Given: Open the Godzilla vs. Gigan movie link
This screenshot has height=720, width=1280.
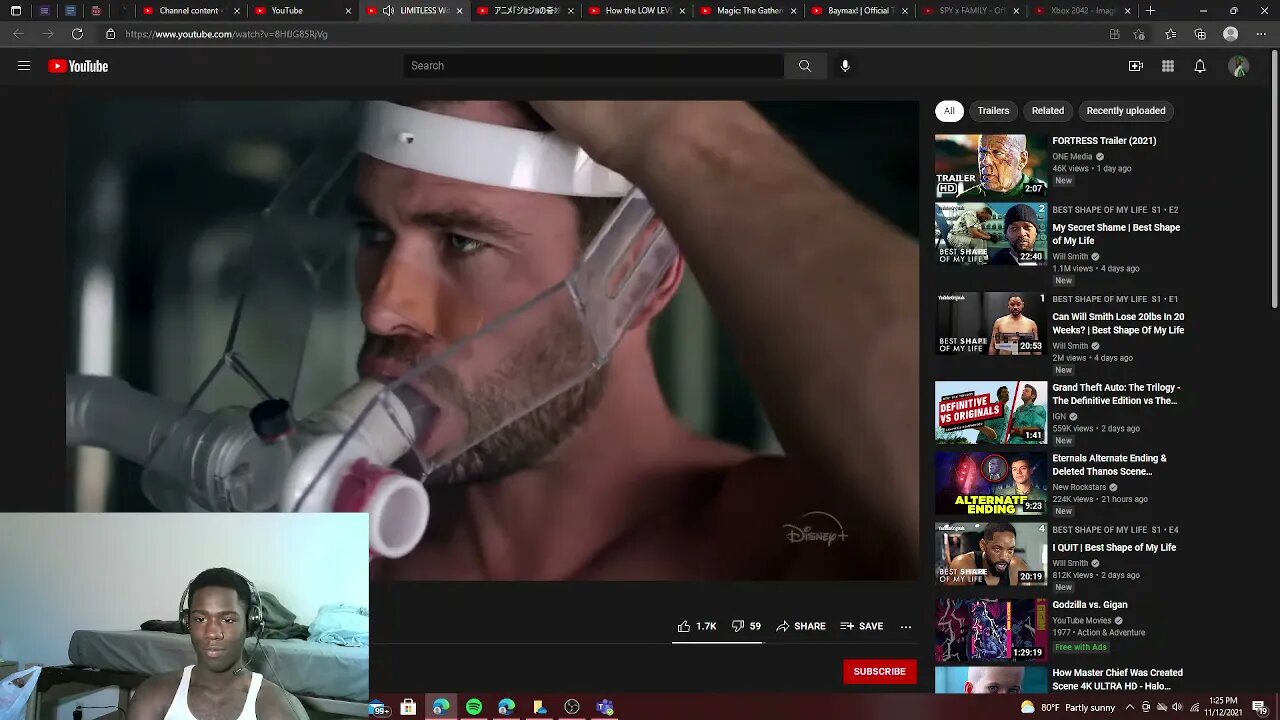Looking at the screenshot, I should tap(1090, 605).
